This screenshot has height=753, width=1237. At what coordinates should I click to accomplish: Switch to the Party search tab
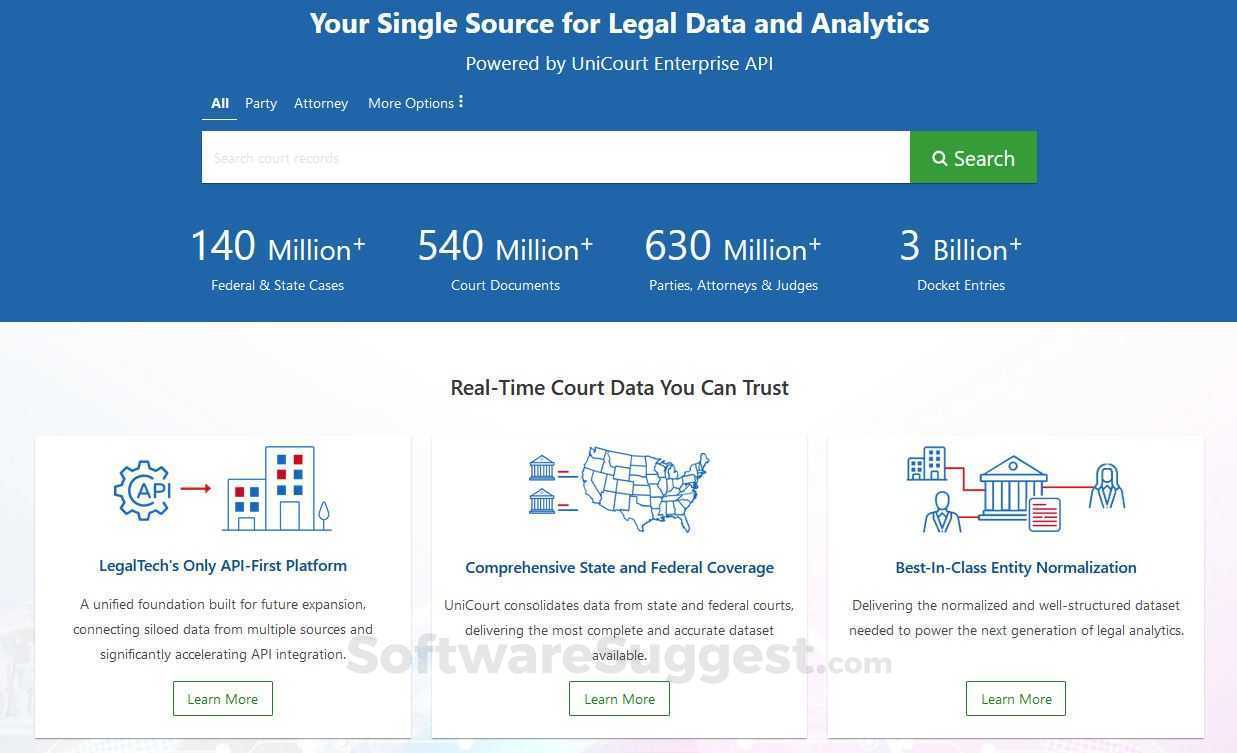pos(261,103)
